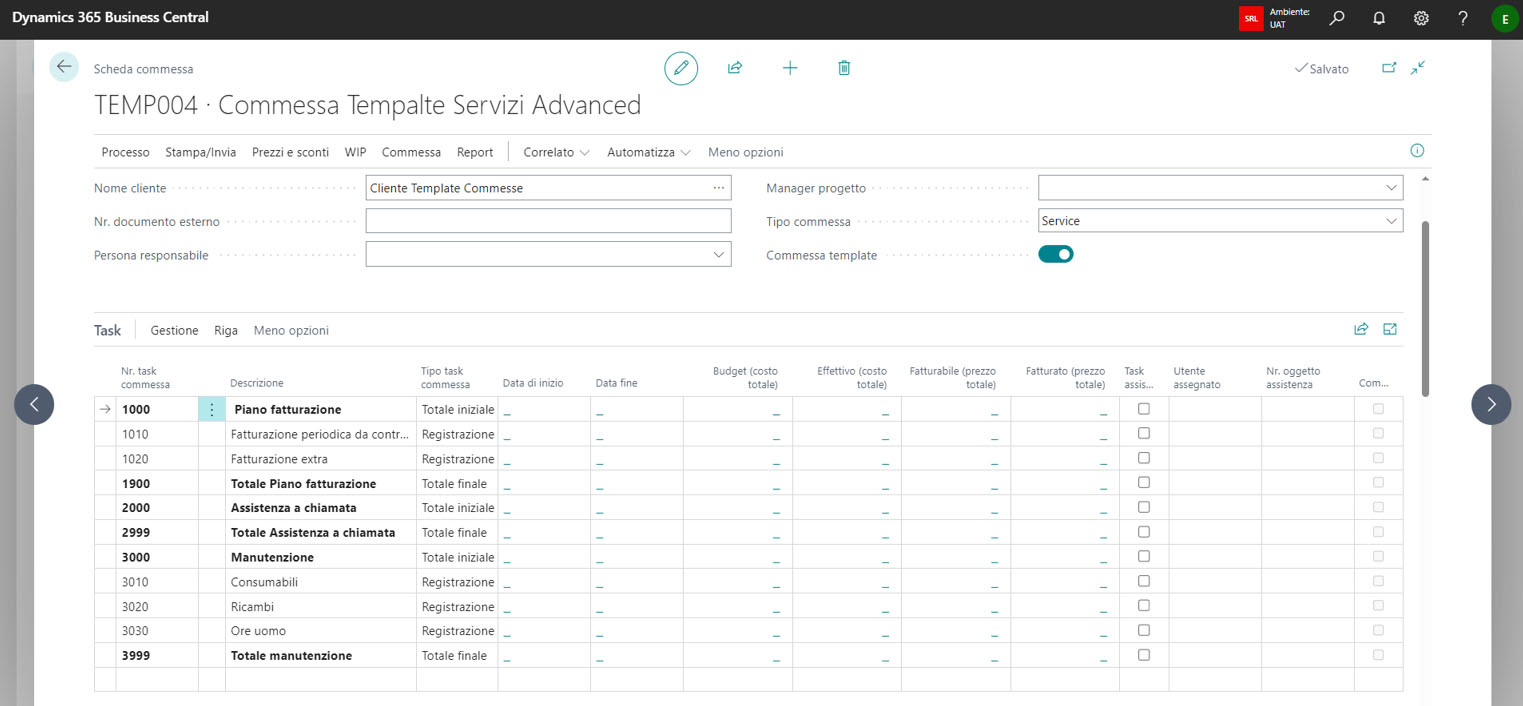The width and height of the screenshot is (1523, 706).
Task: Check Task assistenza box for row 3000
Action: (x=1144, y=557)
